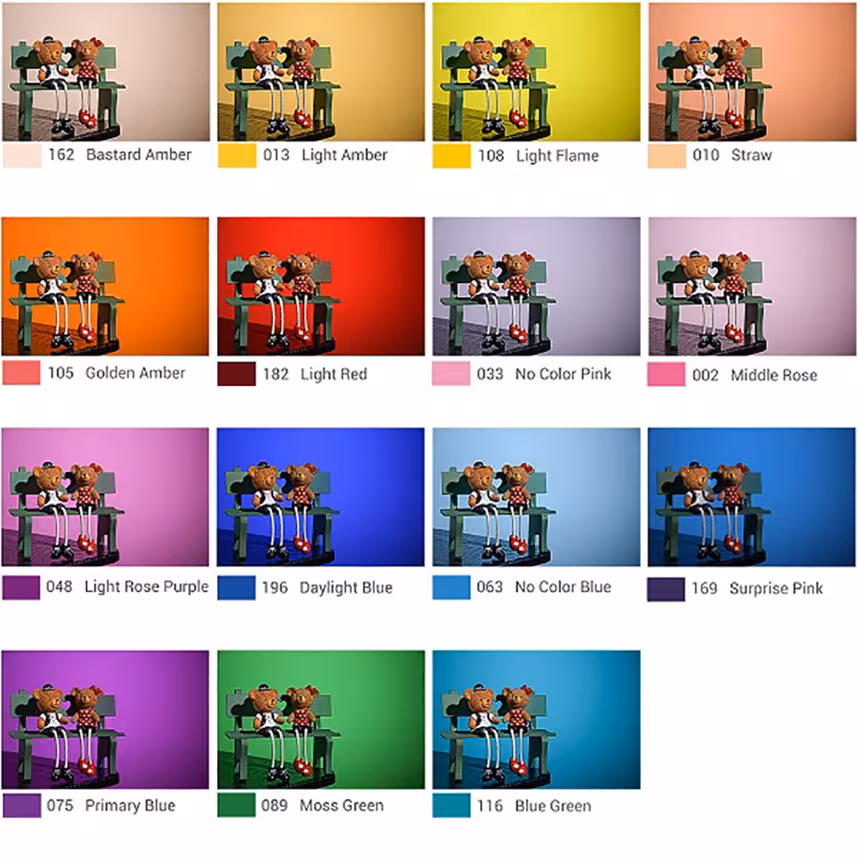Click the Golden Amber label text
This screenshot has height=858, width=858.
[x=135, y=373]
